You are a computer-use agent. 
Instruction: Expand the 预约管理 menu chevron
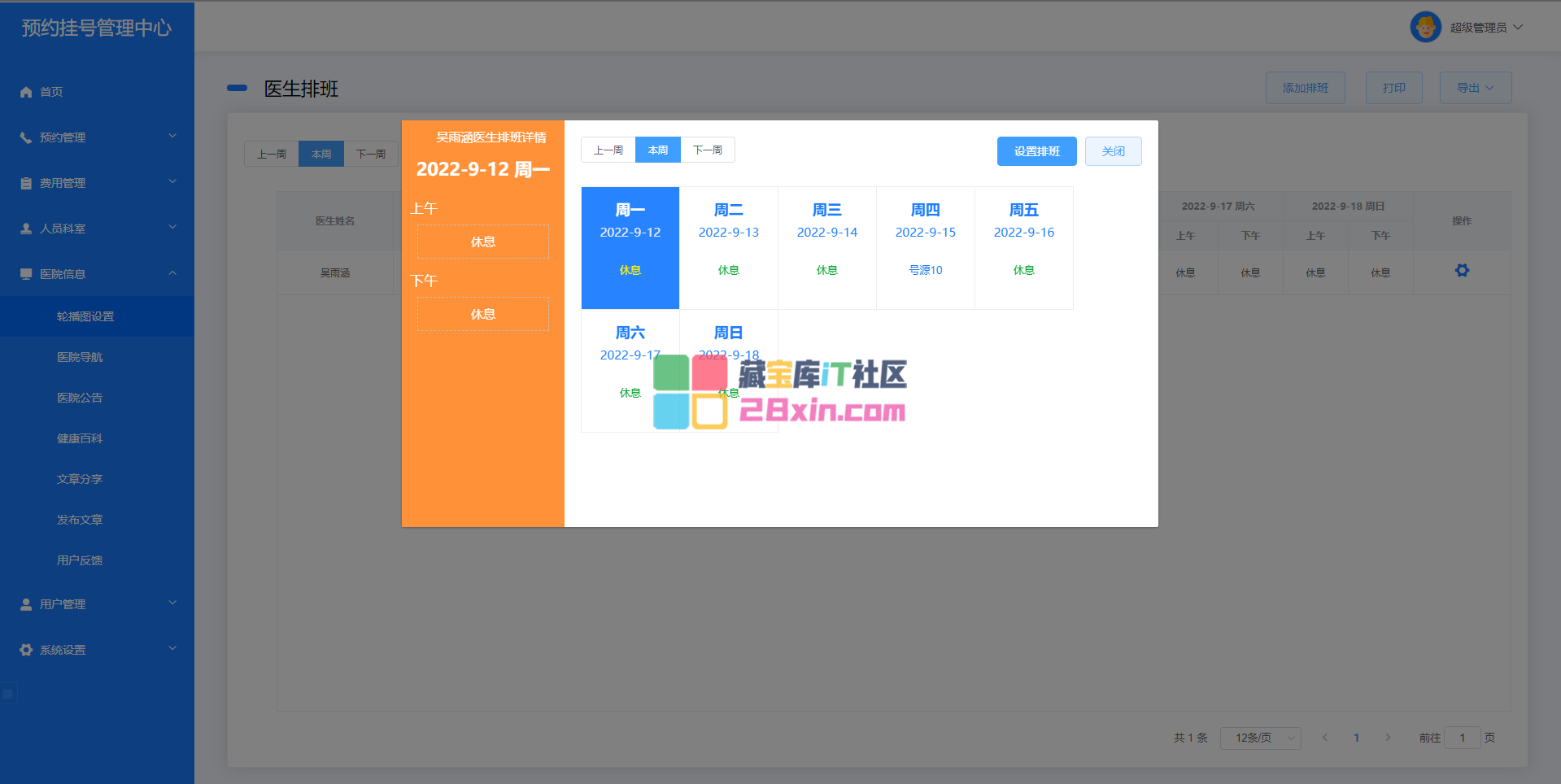(172, 137)
